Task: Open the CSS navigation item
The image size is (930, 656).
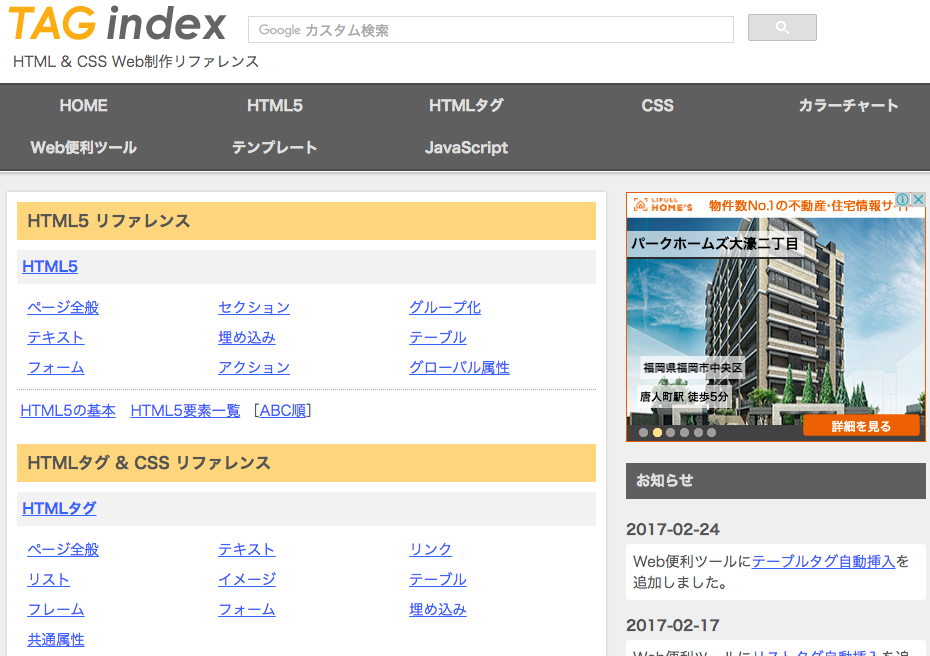Action: click(657, 106)
